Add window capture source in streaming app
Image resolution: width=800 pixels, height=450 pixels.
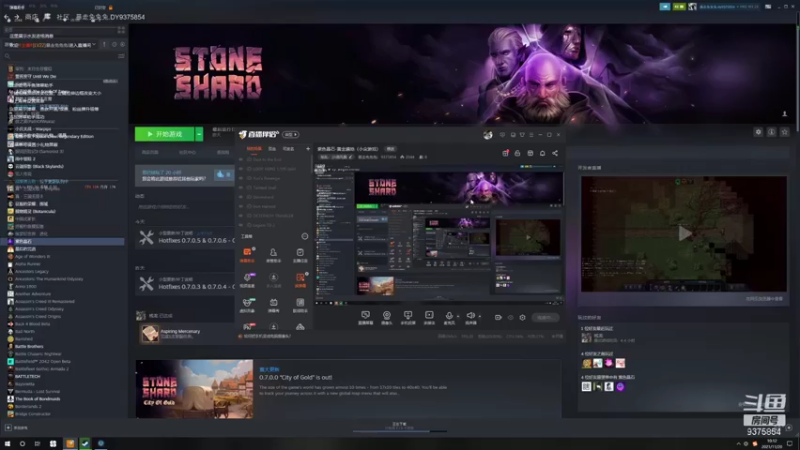click(x=365, y=317)
